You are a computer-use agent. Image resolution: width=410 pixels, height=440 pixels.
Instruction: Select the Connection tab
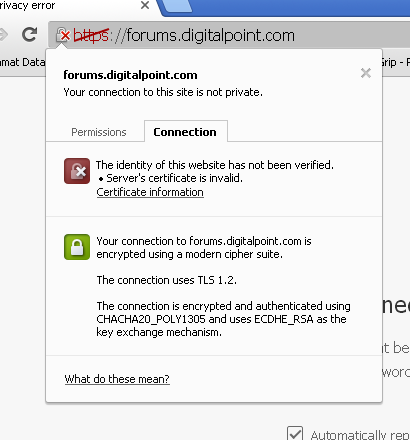coord(186,131)
